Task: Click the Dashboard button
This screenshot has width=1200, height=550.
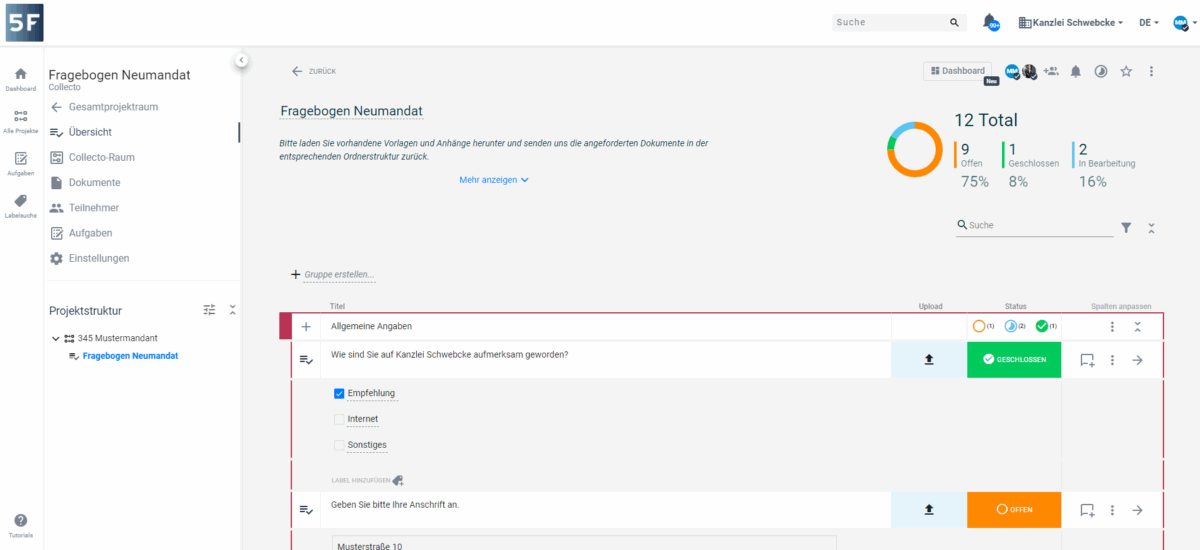Action: coord(957,71)
